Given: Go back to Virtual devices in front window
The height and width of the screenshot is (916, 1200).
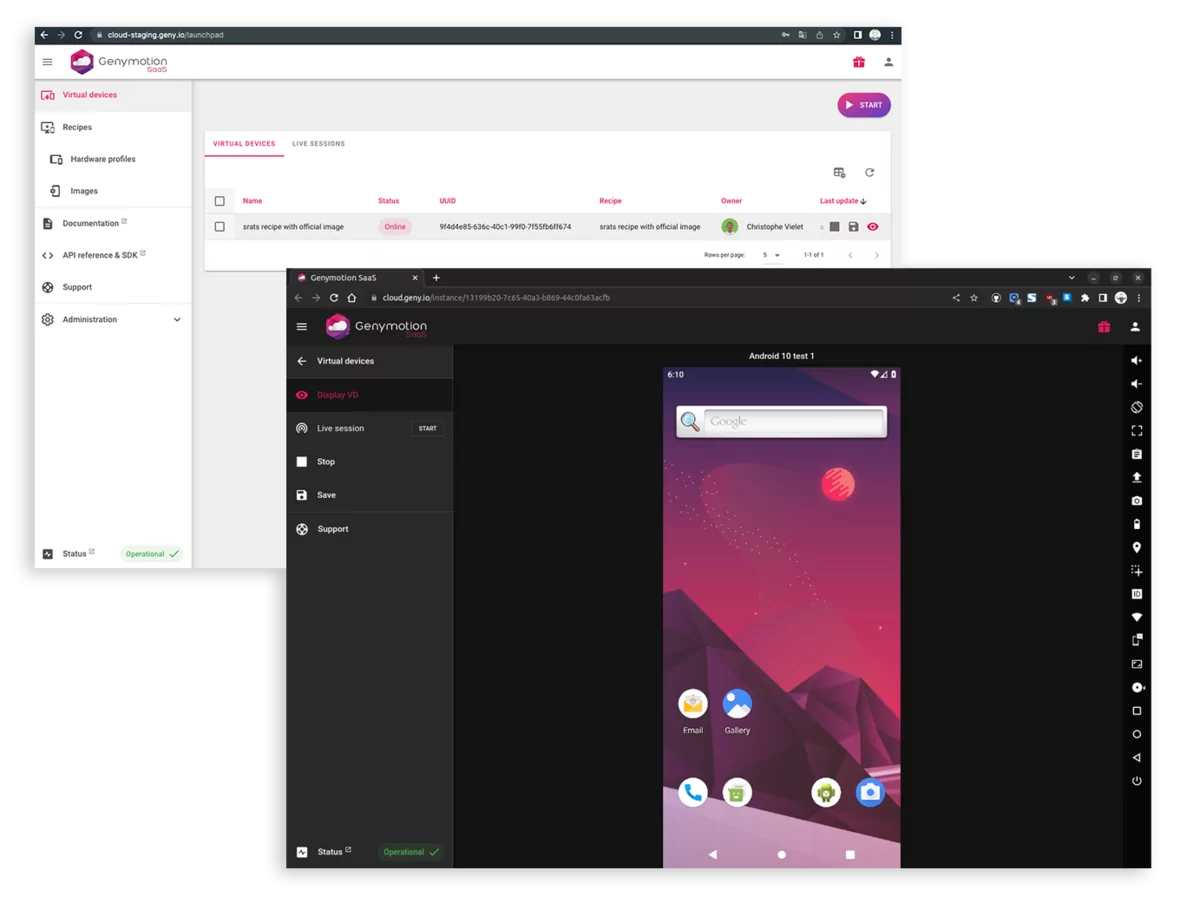Looking at the screenshot, I should pos(369,361).
